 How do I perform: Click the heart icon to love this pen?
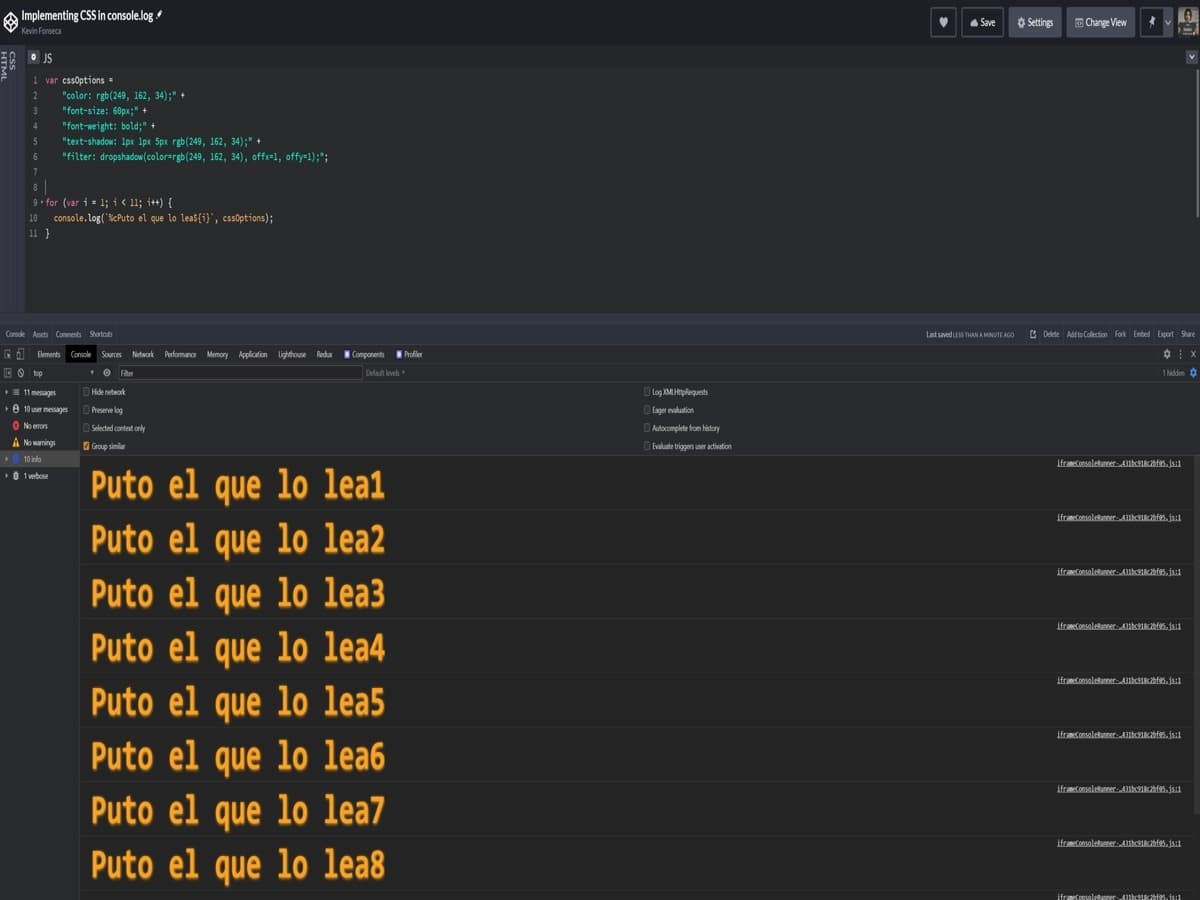(943, 22)
